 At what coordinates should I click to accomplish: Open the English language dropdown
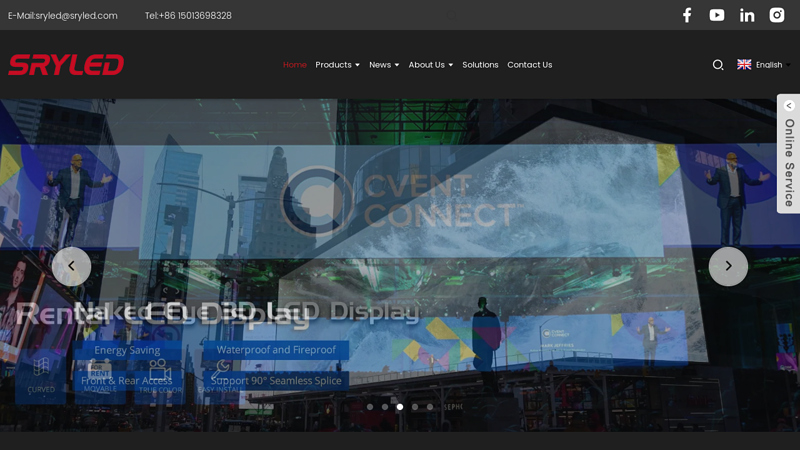764,65
